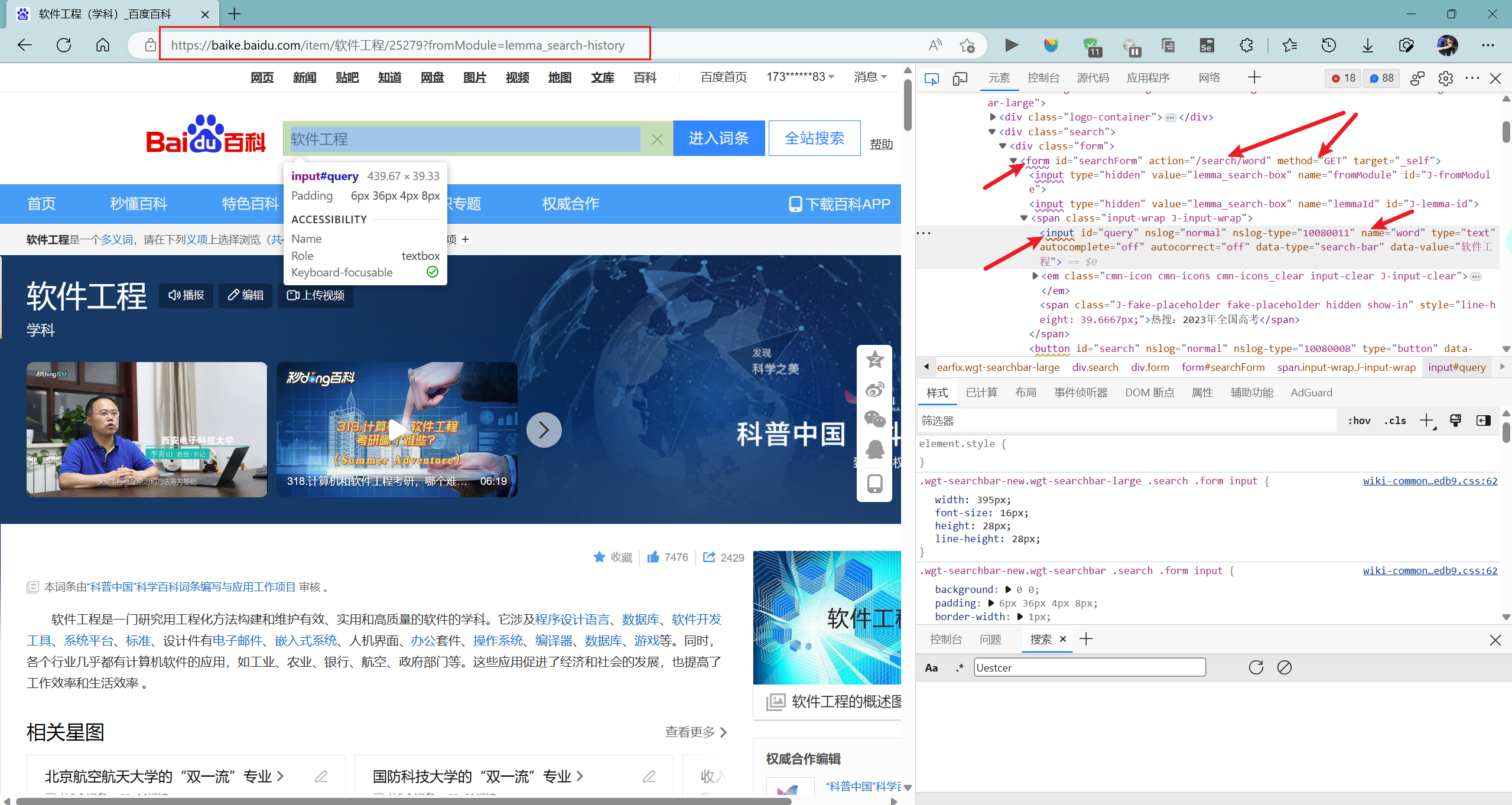Focus the DevTools search text field

pos(1090,668)
